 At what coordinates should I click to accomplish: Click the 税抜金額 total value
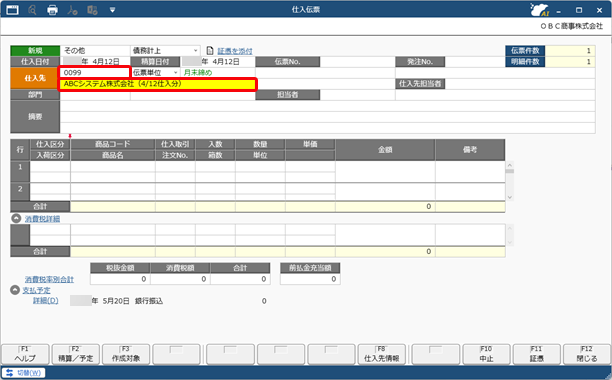[120, 279]
